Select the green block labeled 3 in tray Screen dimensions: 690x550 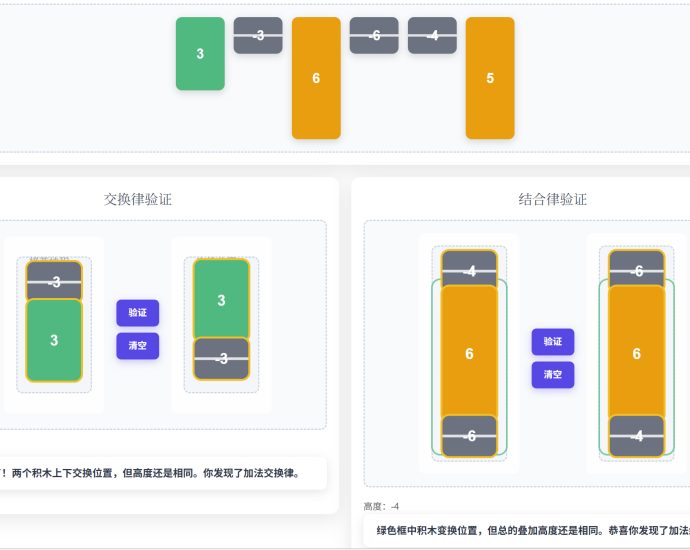[x=200, y=54]
